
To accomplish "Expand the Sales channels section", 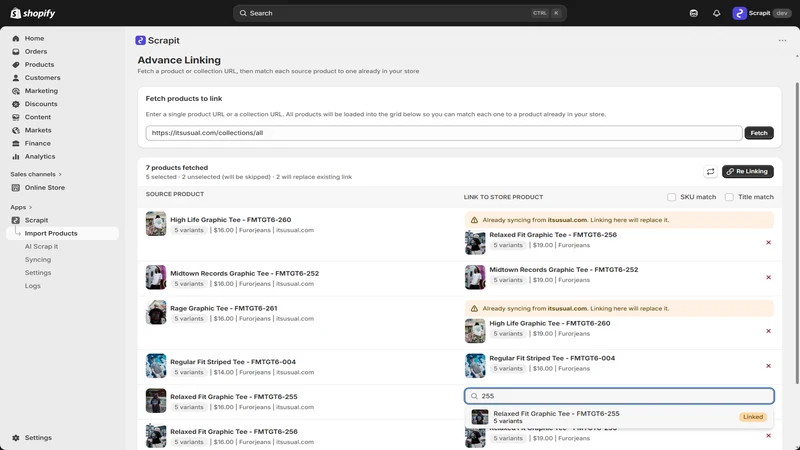I will tap(36, 174).
